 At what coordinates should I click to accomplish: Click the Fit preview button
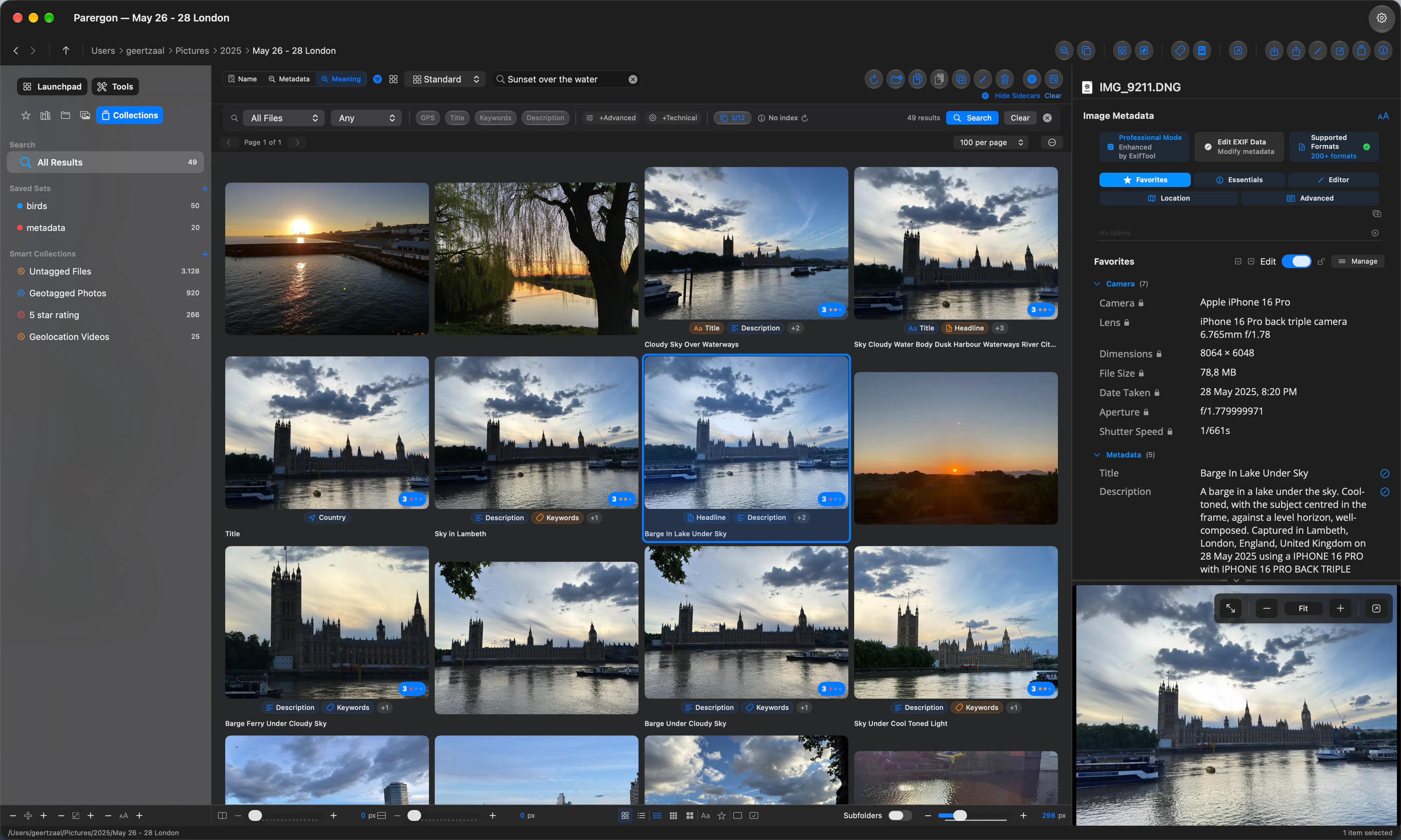[1303, 609]
